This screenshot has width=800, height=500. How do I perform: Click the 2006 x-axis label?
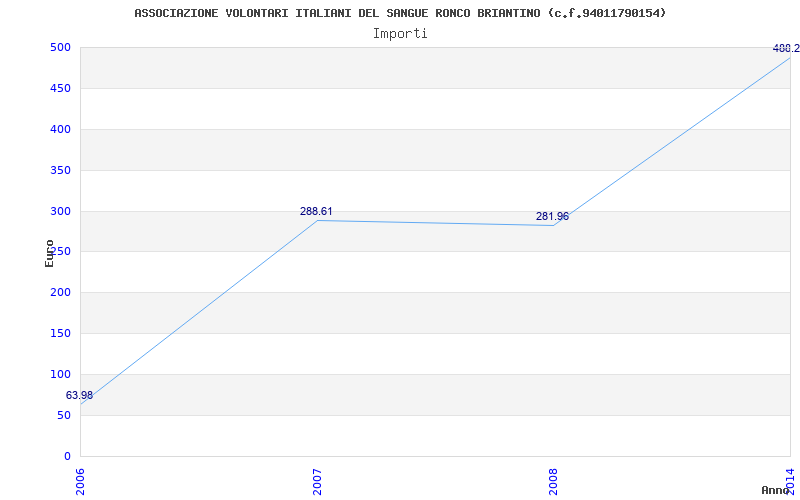coord(81,482)
